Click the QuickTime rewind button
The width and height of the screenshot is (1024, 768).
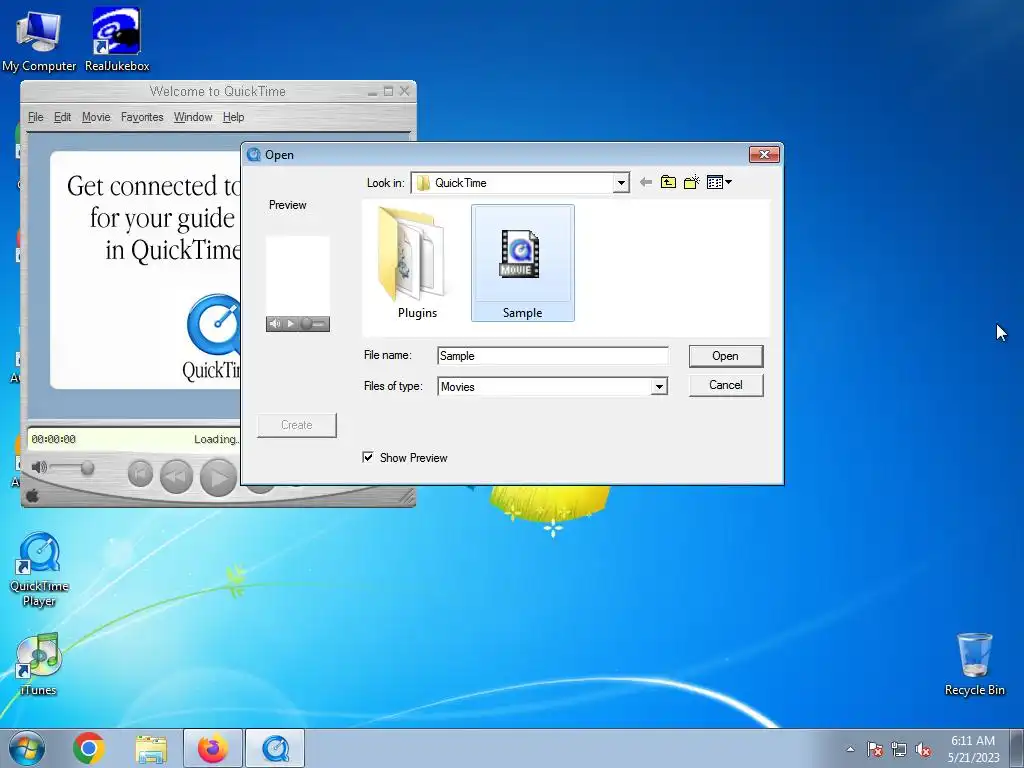pyautogui.click(x=176, y=476)
